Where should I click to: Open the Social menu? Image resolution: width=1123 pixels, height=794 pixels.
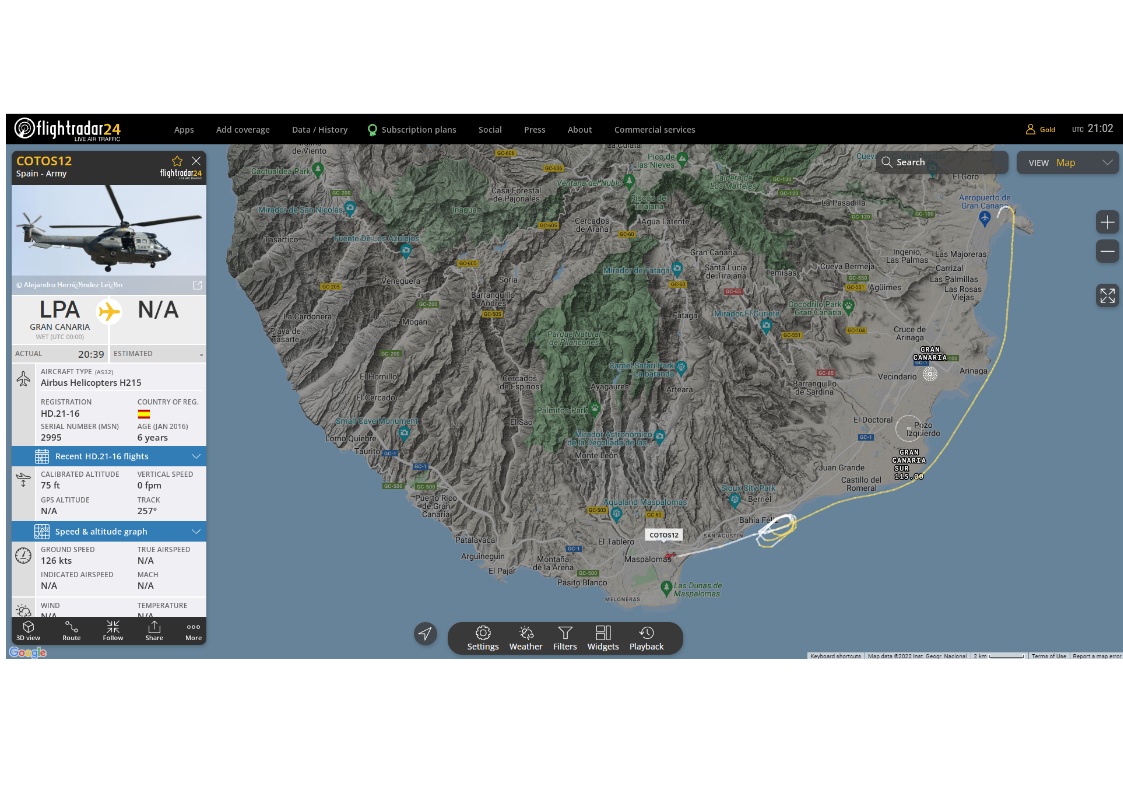[490, 130]
